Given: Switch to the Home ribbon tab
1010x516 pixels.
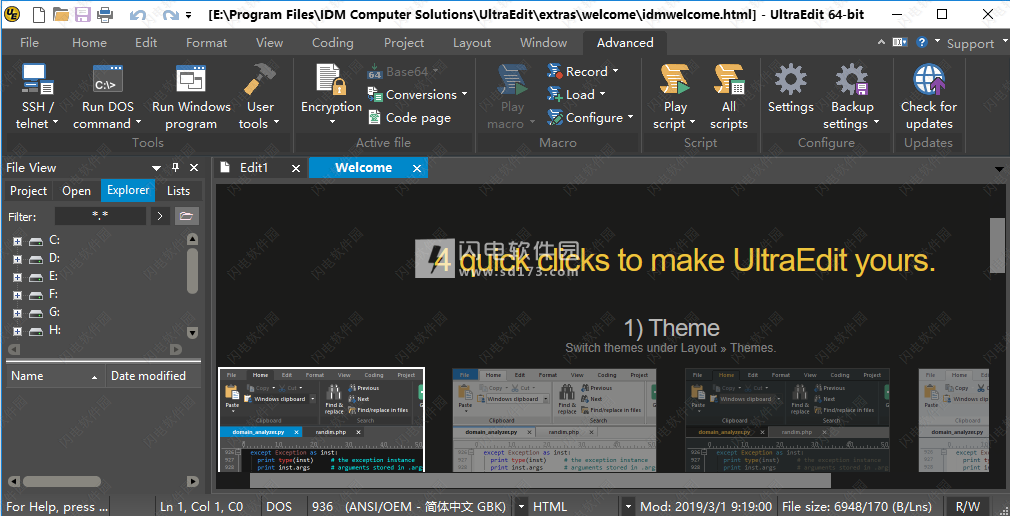Looking at the screenshot, I should (90, 43).
